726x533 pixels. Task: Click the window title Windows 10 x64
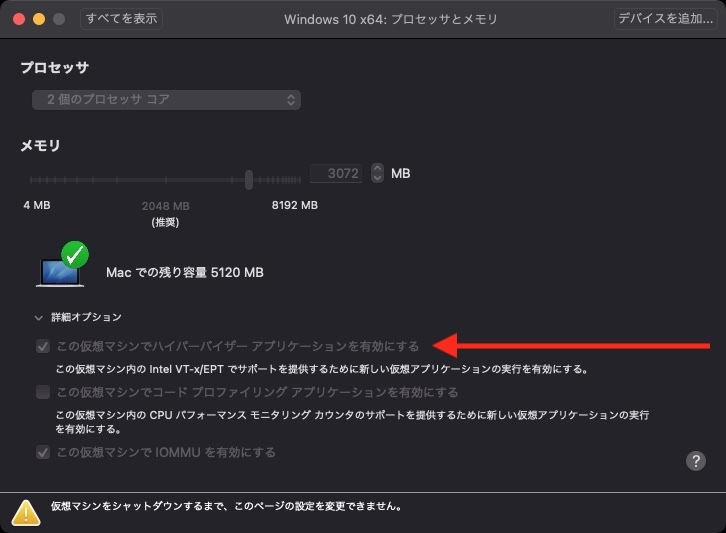(391, 19)
